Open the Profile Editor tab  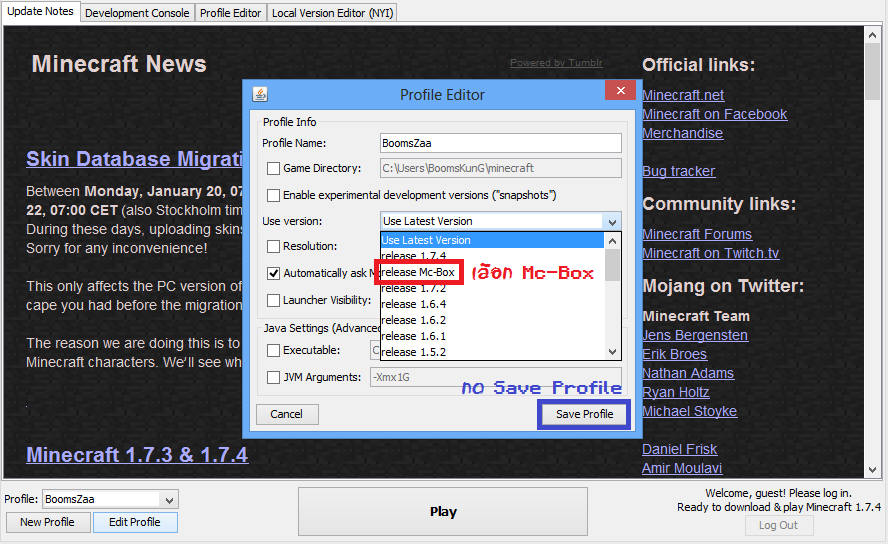[230, 13]
